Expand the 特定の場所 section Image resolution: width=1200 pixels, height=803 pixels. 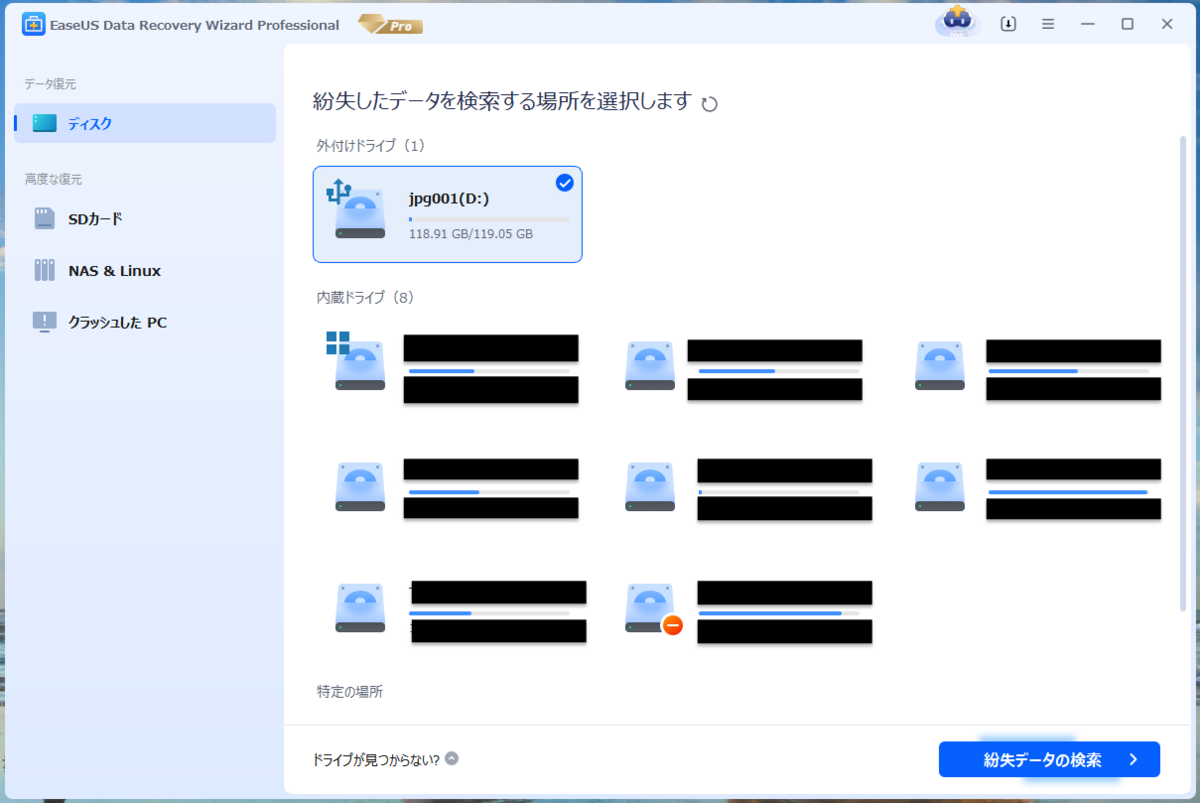tap(348, 691)
